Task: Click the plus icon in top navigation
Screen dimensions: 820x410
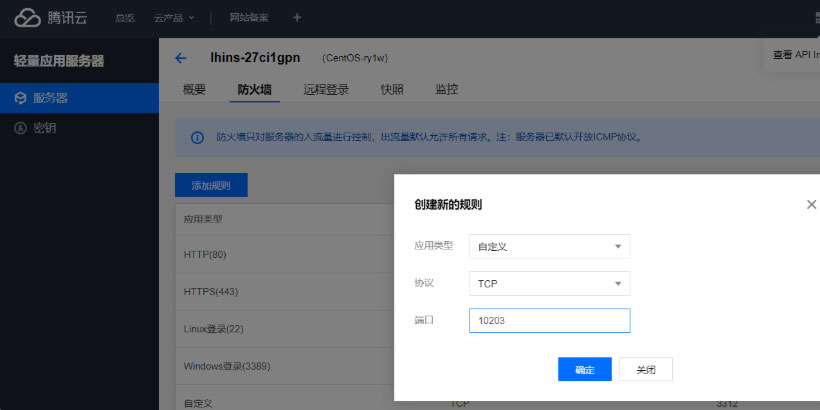Action: [297, 18]
